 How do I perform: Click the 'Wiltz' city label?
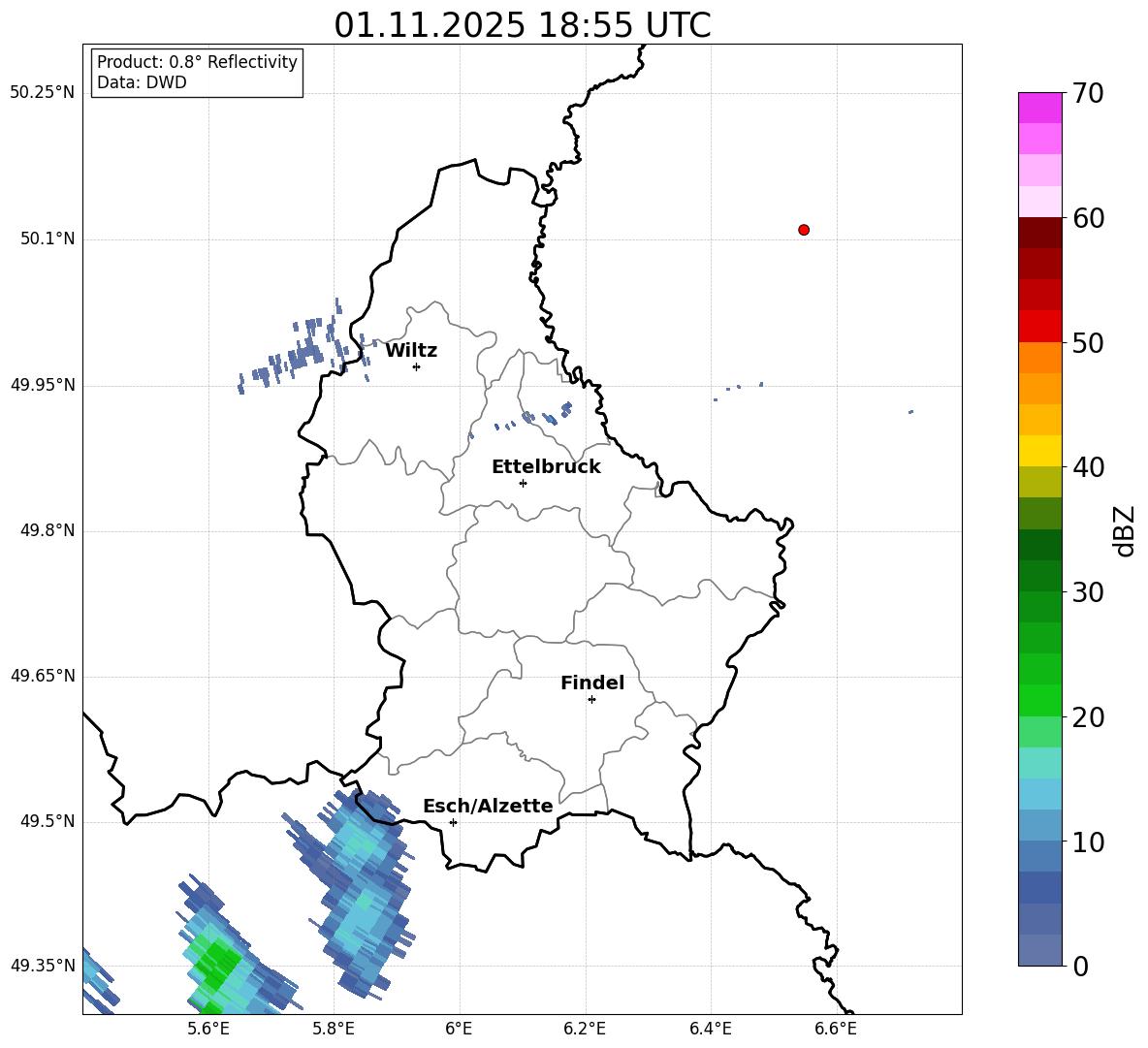[411, 351]
